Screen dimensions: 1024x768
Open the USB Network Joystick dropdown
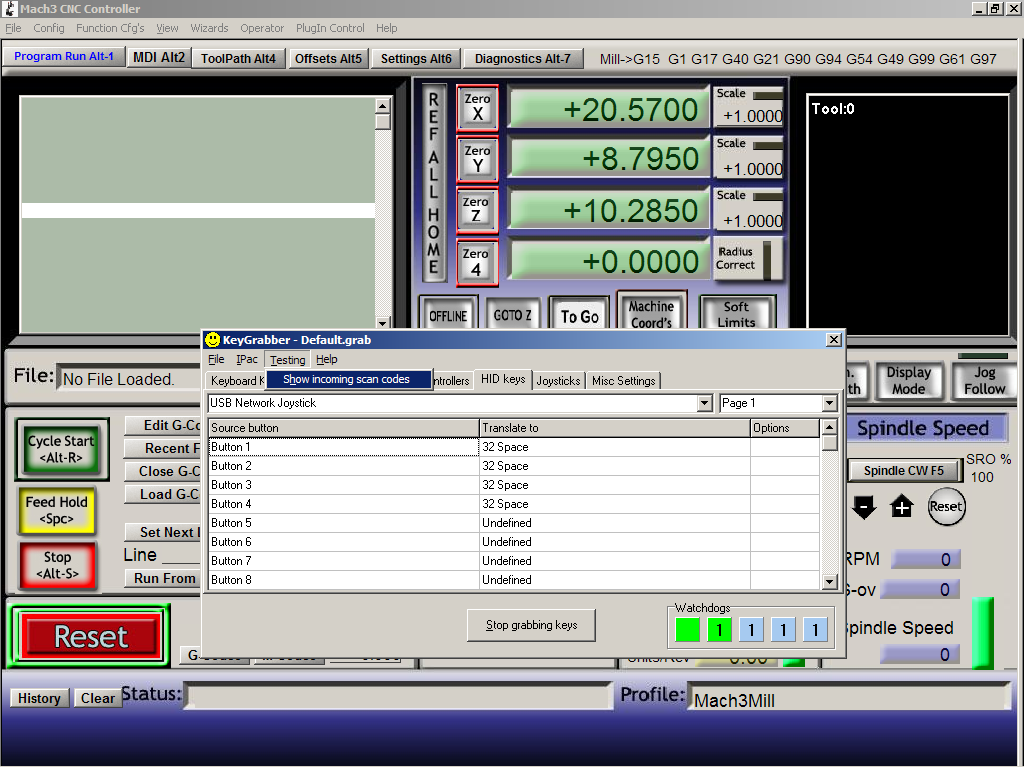pyautogui.click(x=704, y=403)
